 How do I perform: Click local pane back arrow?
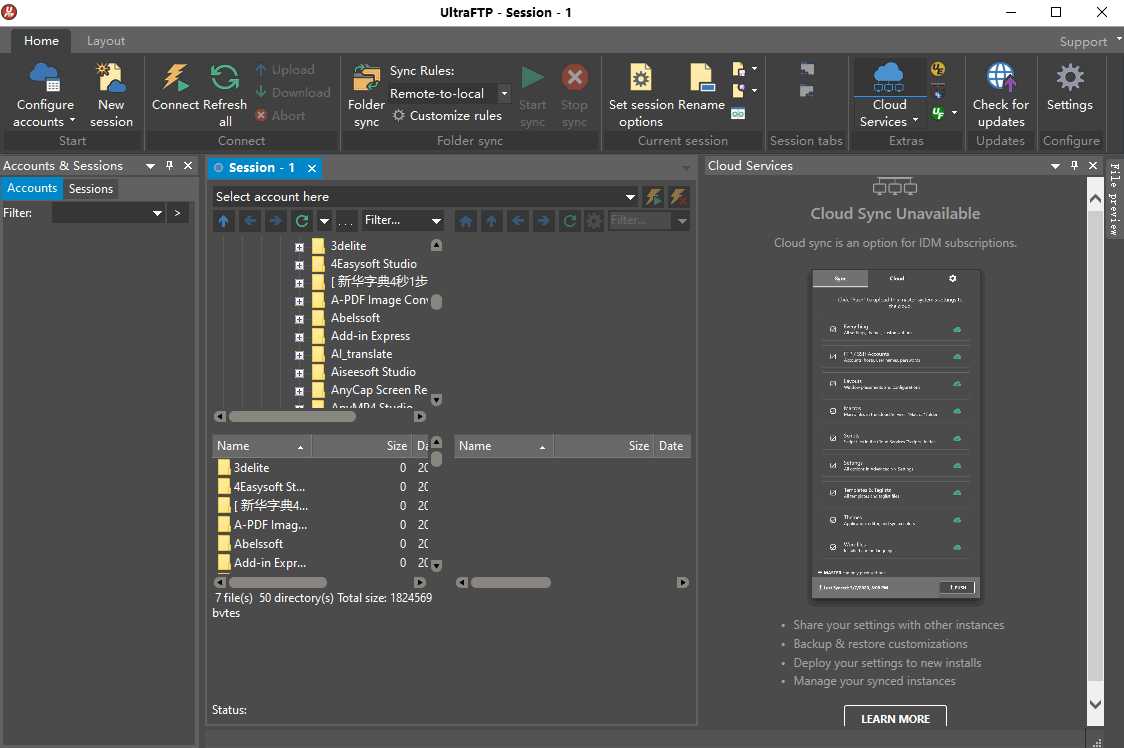pos(249,221)
